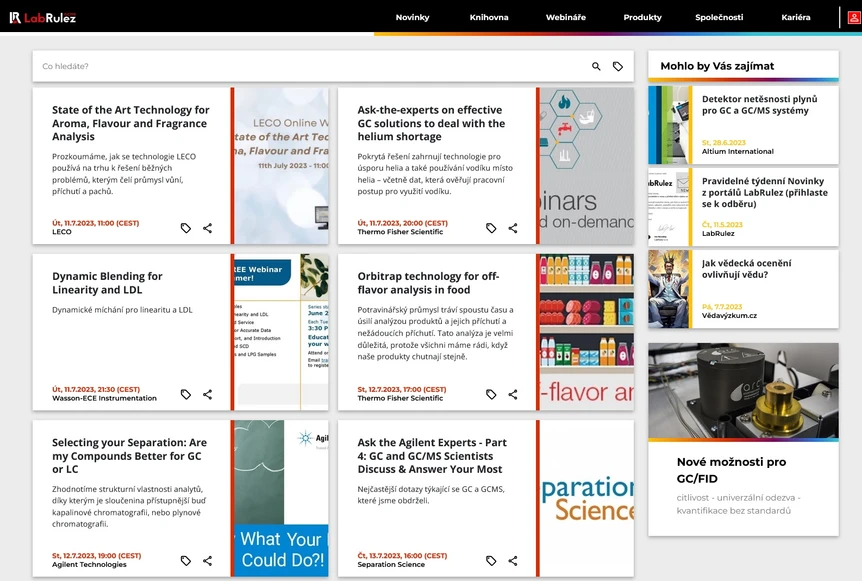The width and height of the screenshot is (862, 581).
Task: Click 'Altium International' source text
Action: [738, 151]
